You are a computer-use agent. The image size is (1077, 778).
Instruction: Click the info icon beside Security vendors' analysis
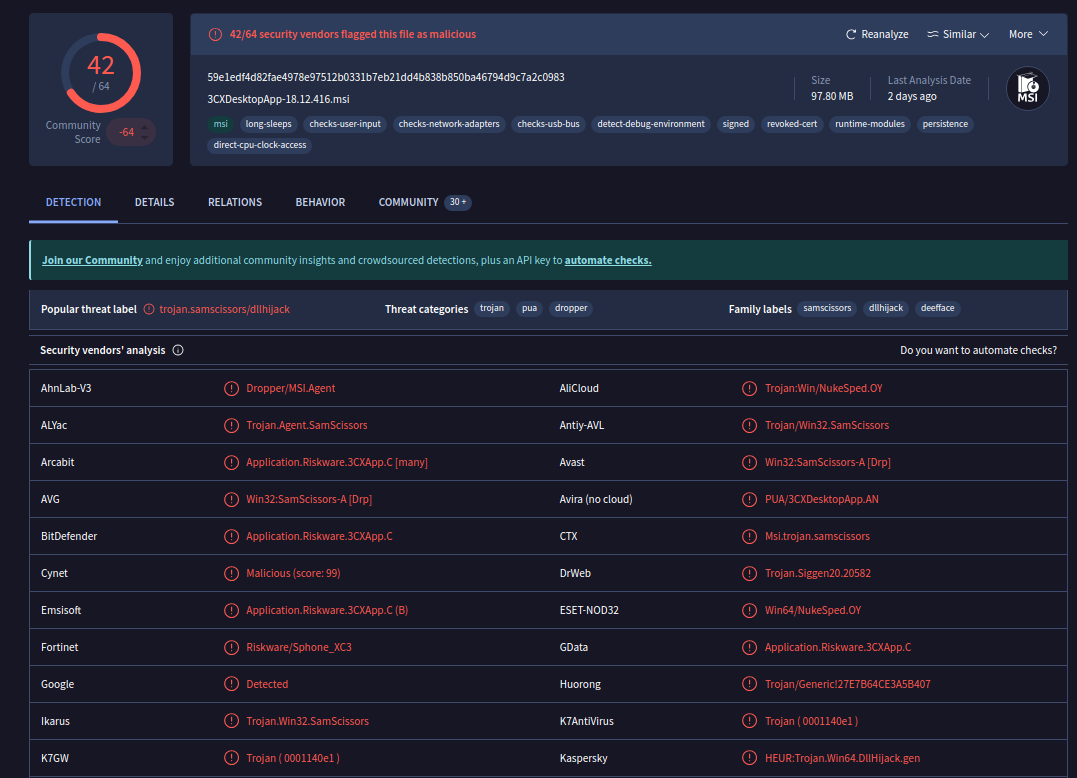tap(178, 351)
